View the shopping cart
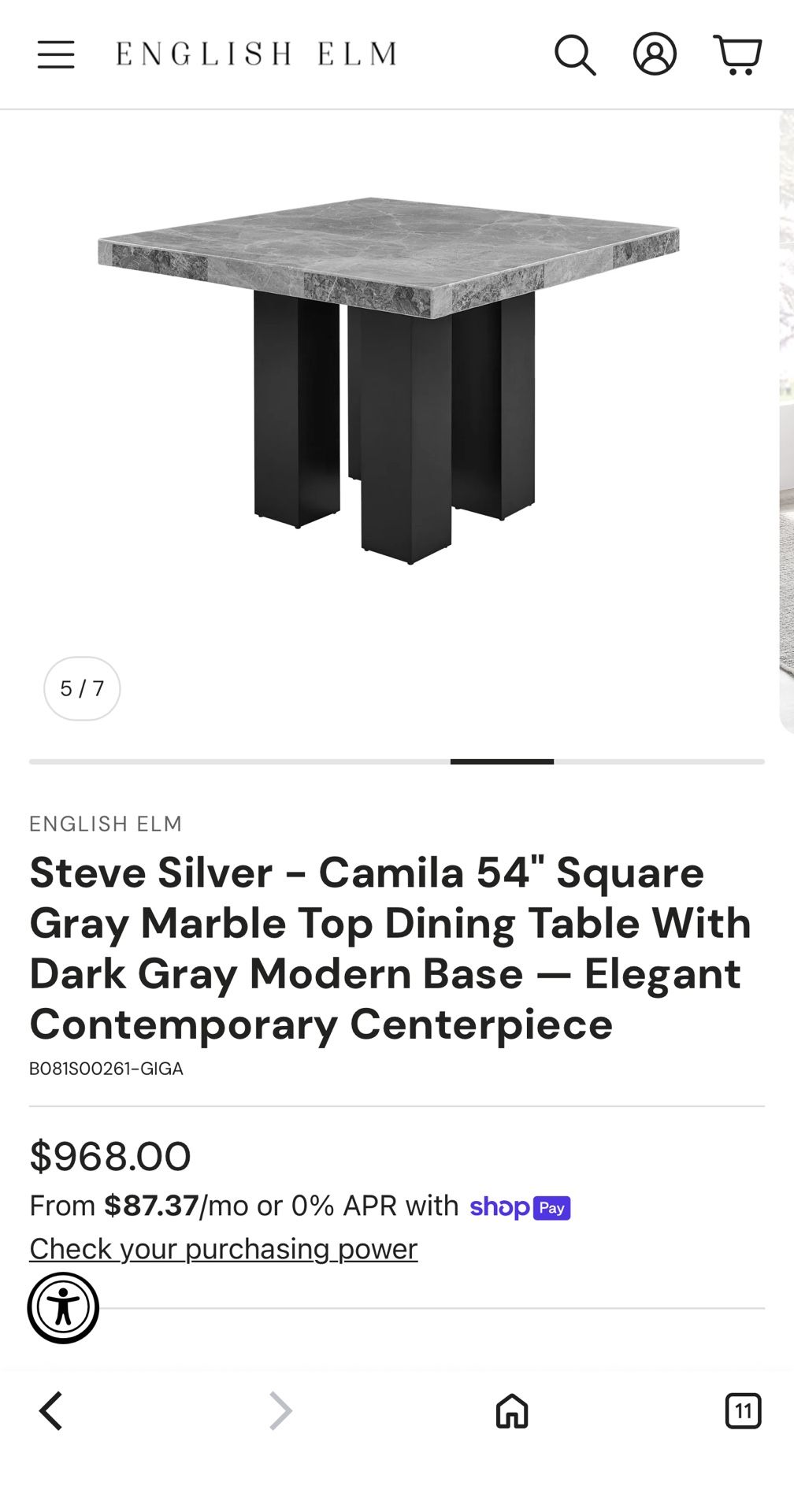This screenshot has width=794, height=1512. point(737,54)
